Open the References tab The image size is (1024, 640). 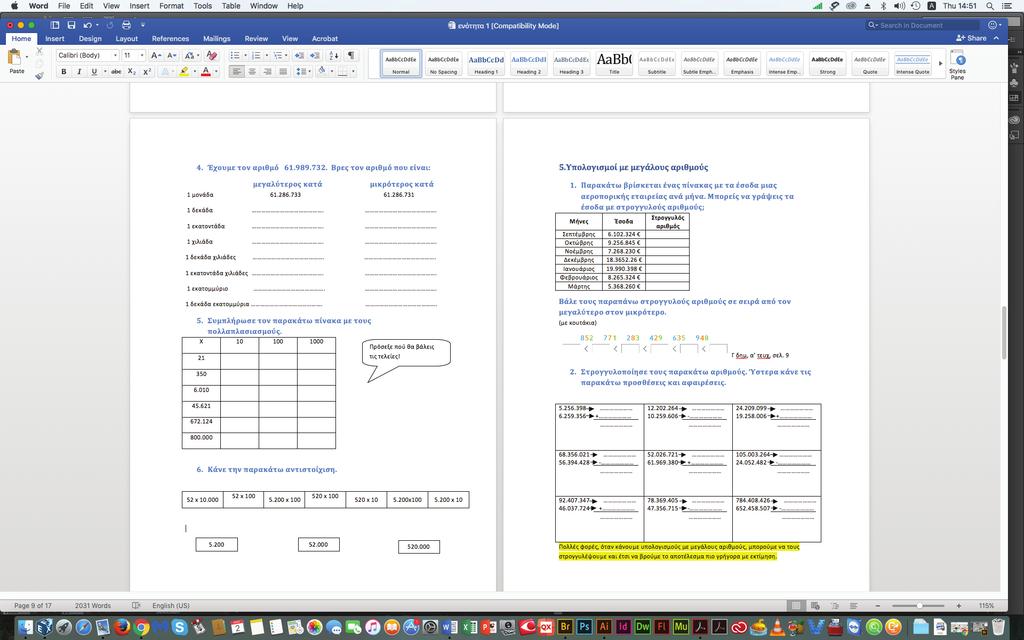[x=170, y=39]
